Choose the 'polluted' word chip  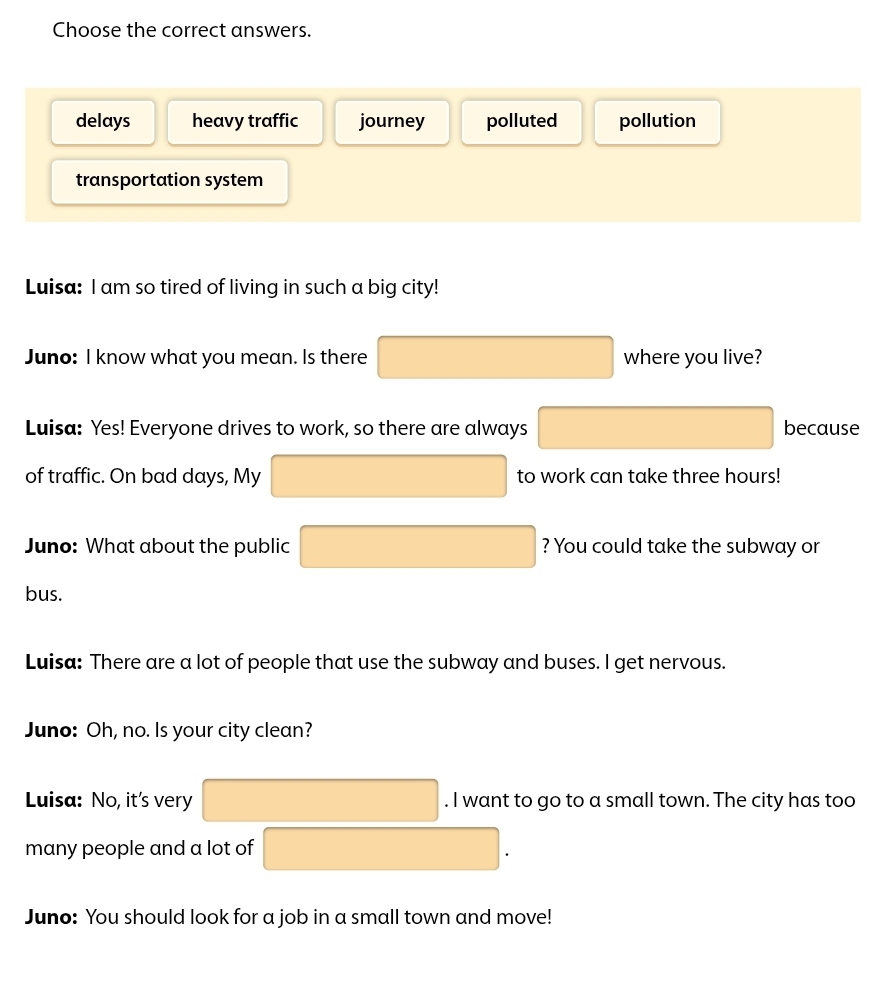click(521, 122)
